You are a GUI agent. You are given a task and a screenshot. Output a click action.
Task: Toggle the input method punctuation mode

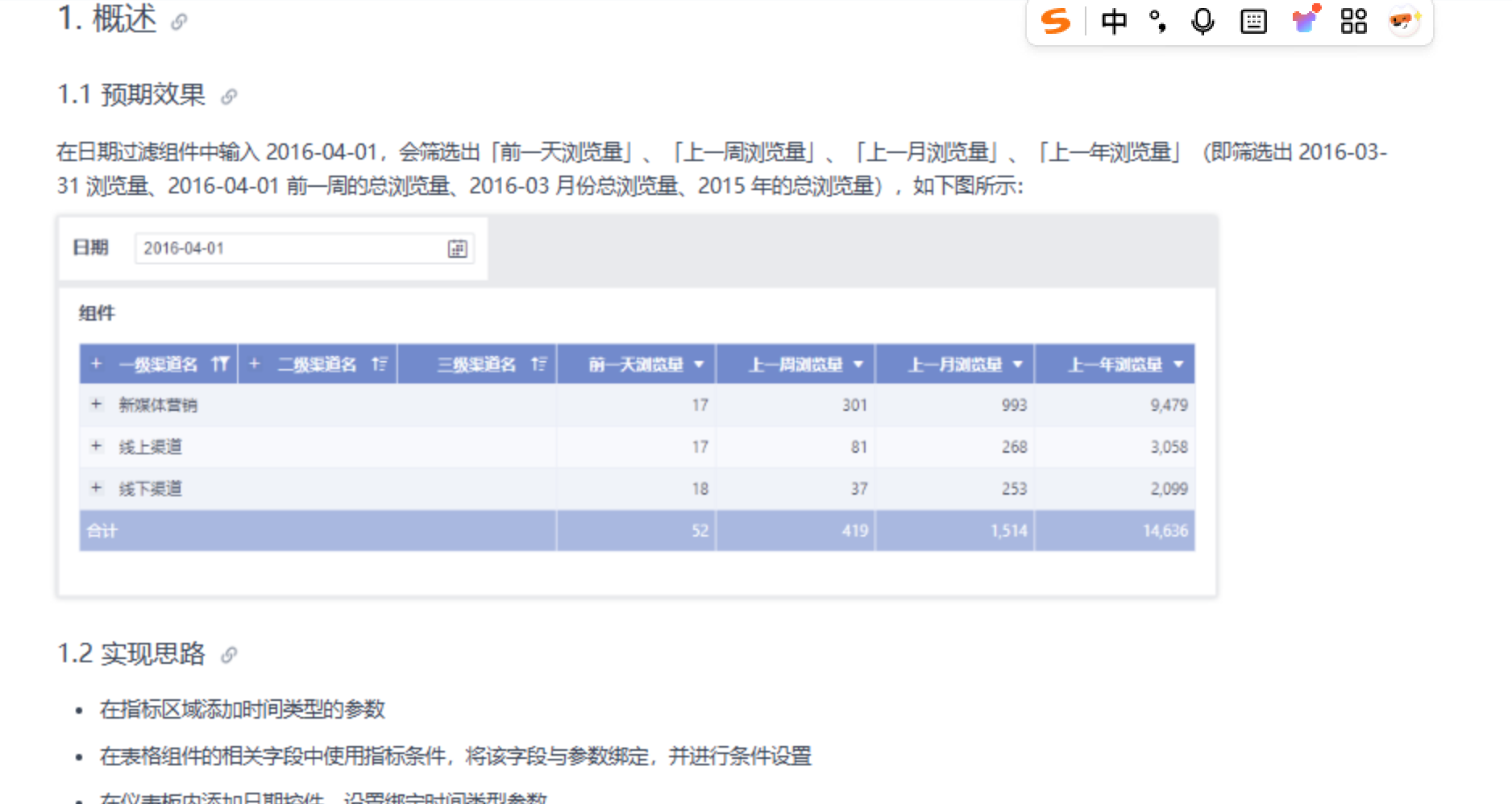pyautogui.click(x=1158, y=21)
